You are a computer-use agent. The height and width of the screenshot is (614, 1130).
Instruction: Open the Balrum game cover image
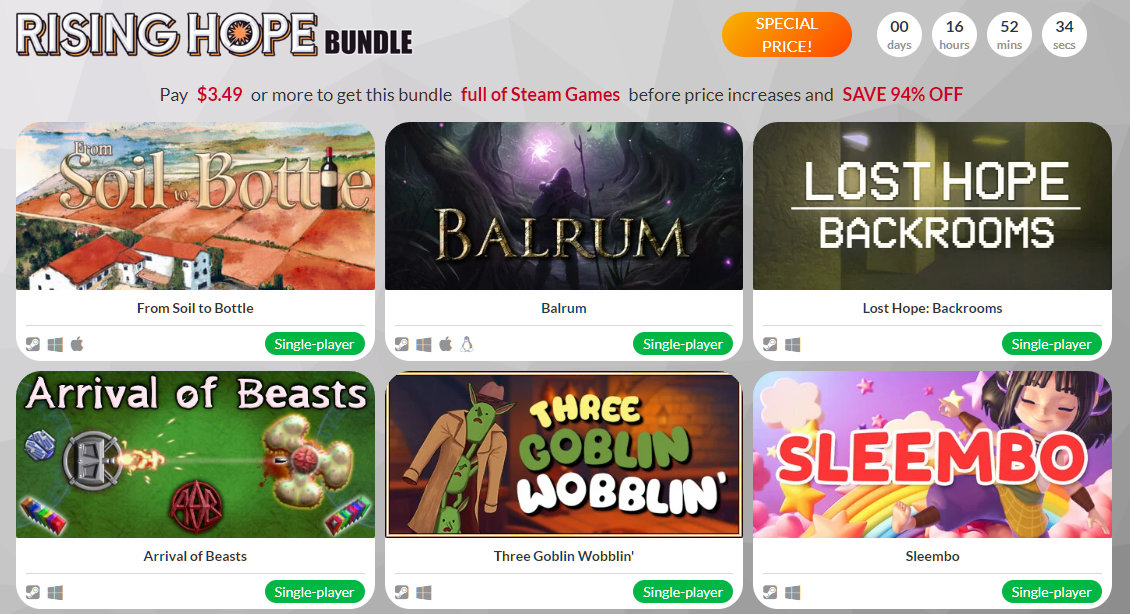click(564, 206)
